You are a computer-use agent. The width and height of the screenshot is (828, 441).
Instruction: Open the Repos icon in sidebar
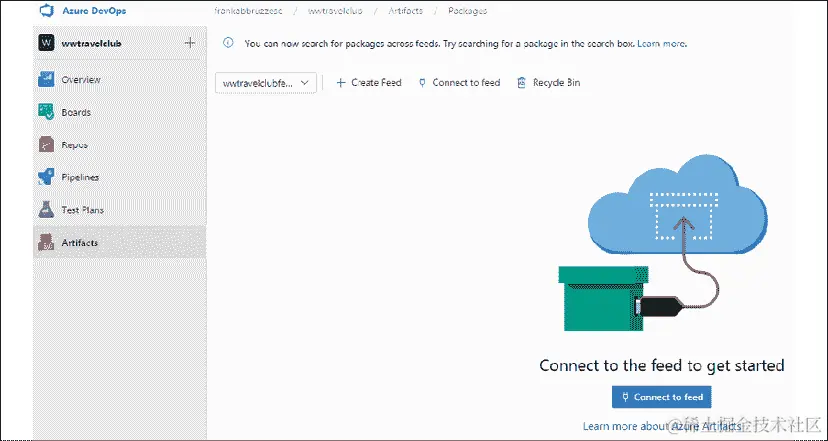[46, 144]
